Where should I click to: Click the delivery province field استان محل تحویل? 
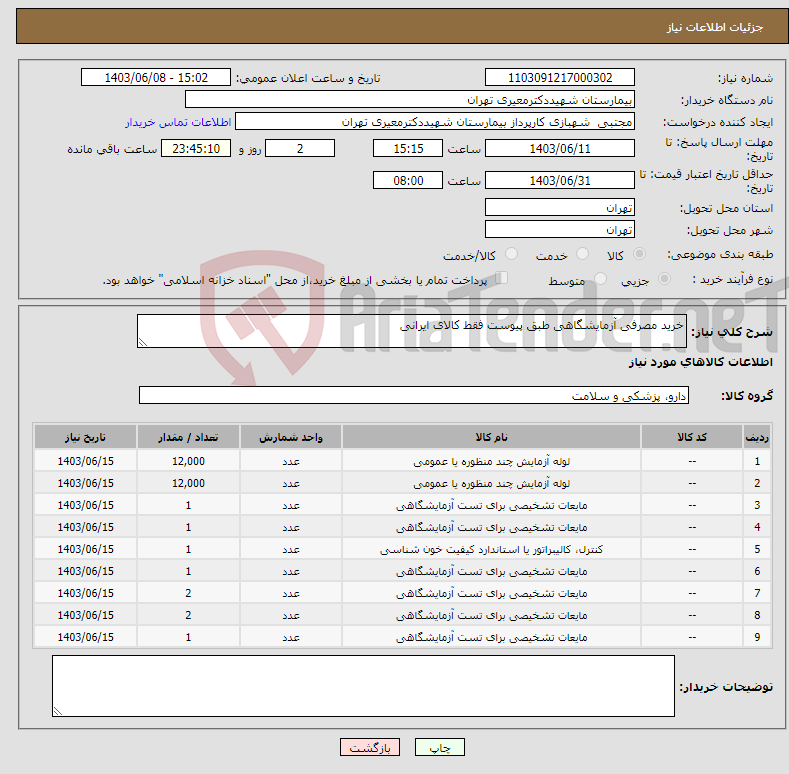[560, 207]
